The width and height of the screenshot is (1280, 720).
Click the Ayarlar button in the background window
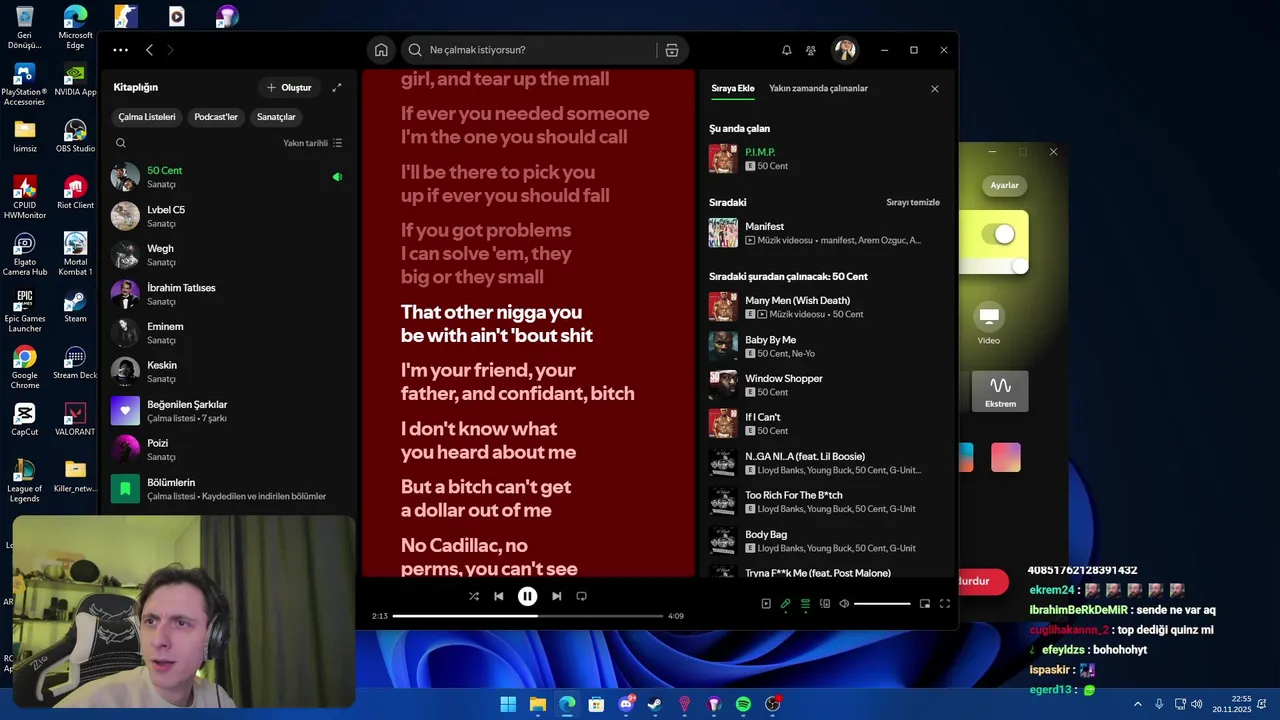tap(1004, 185)
